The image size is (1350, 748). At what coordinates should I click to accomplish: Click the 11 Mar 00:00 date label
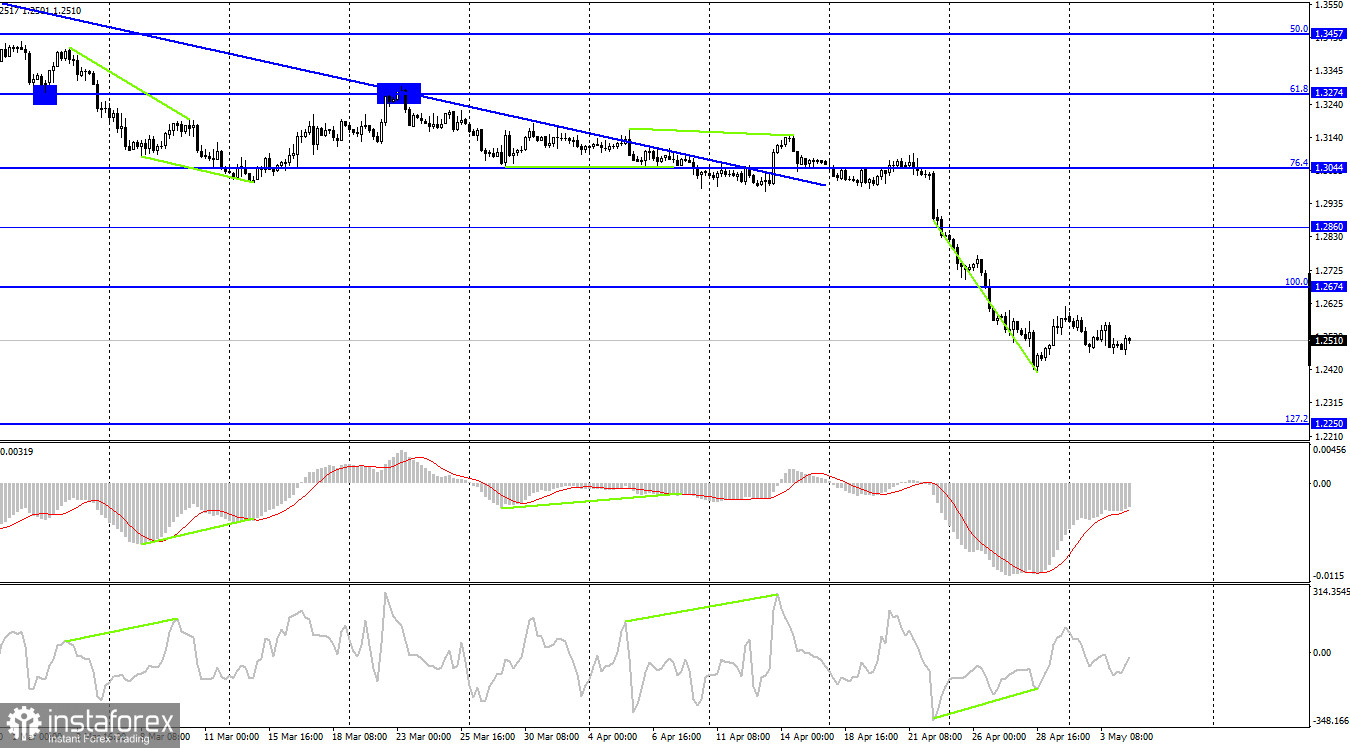[x=231, y=736]
